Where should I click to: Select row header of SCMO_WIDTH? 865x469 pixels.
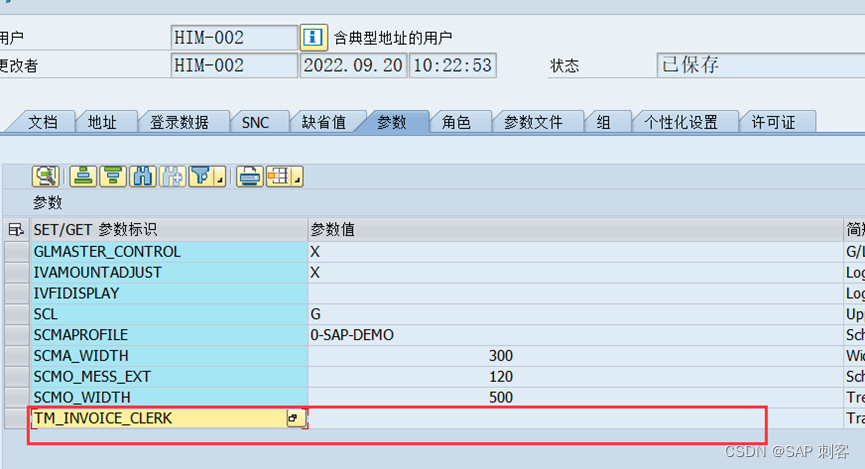17,397
